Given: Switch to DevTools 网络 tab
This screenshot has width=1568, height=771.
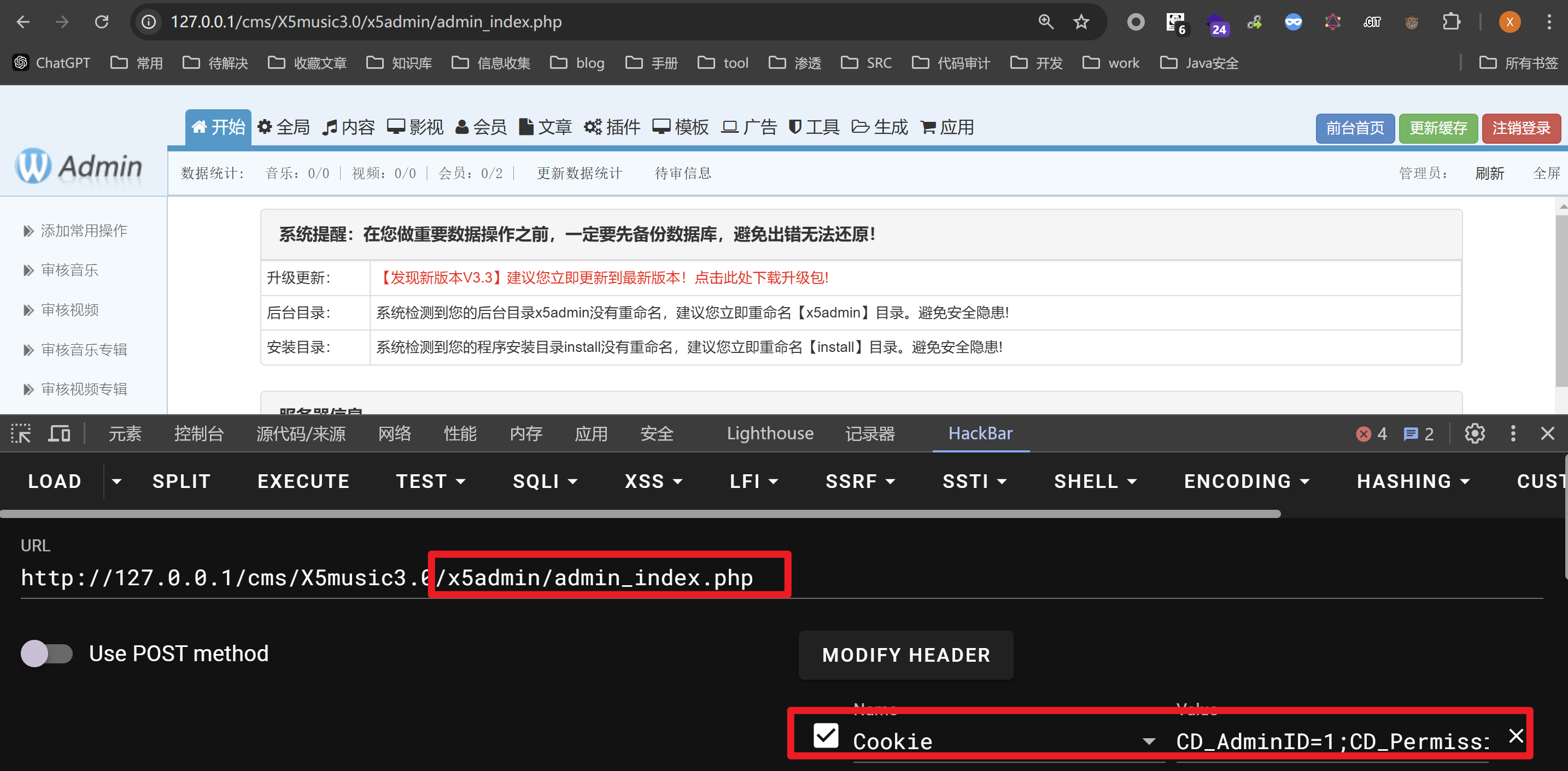Looking at the screenshot, I should click(x=394, y=433).
